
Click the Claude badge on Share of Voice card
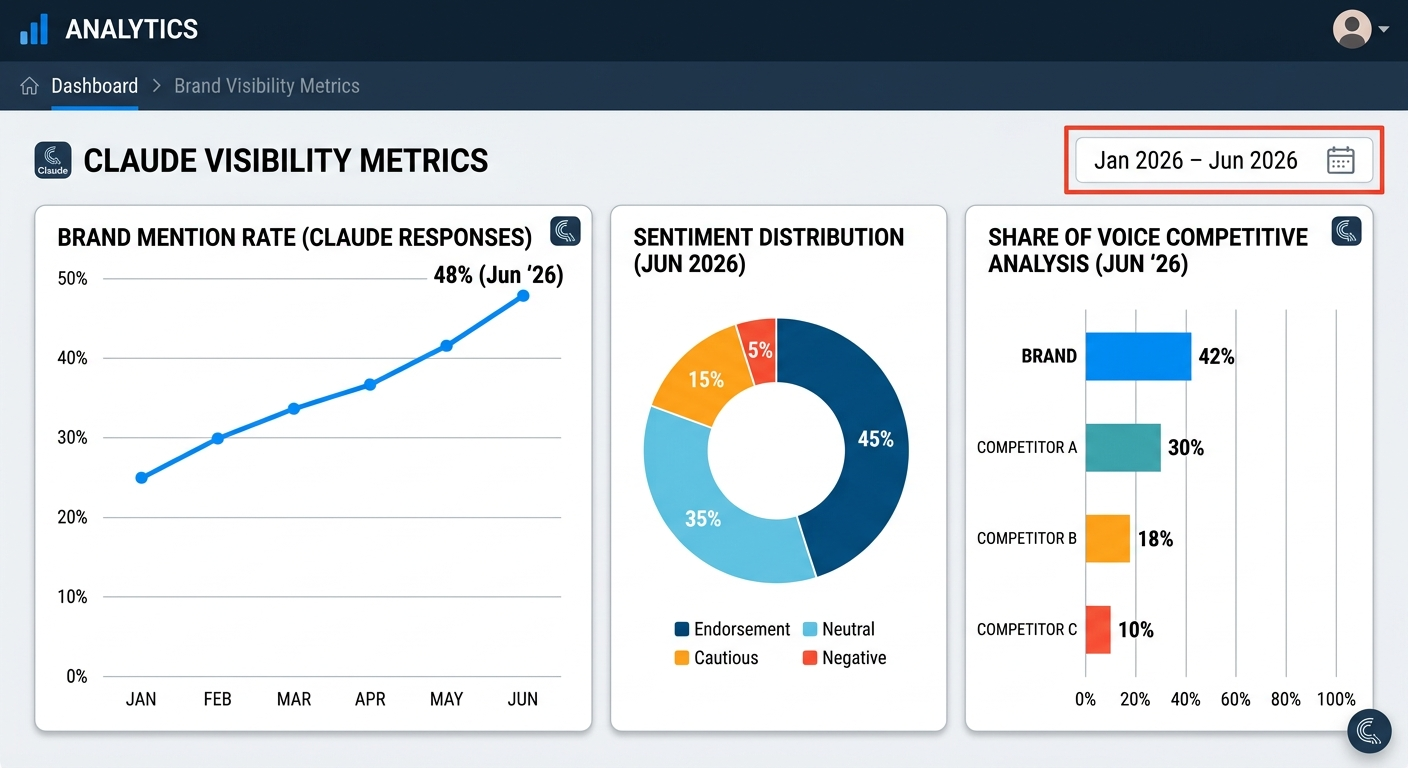pyautogui.click(x=1346, y=231)
